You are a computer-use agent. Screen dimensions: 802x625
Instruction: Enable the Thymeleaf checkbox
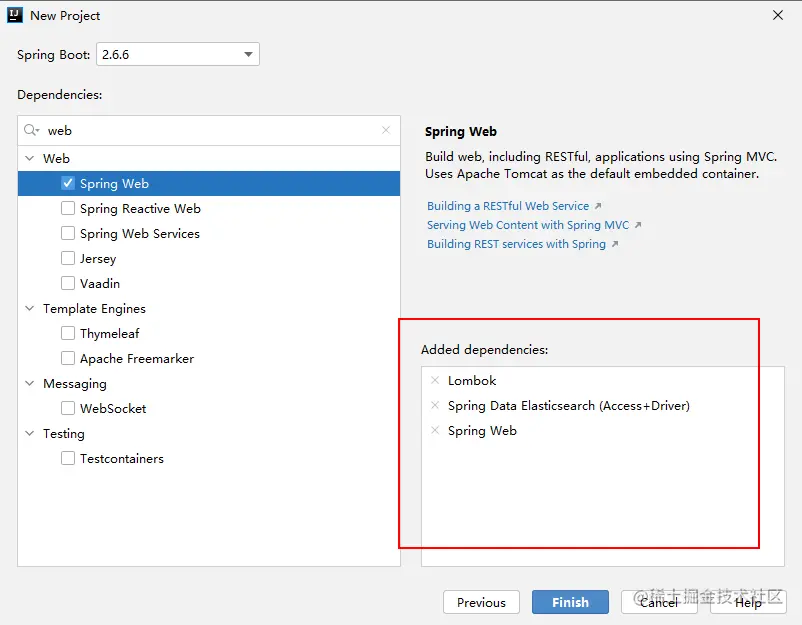coord(68,333)
